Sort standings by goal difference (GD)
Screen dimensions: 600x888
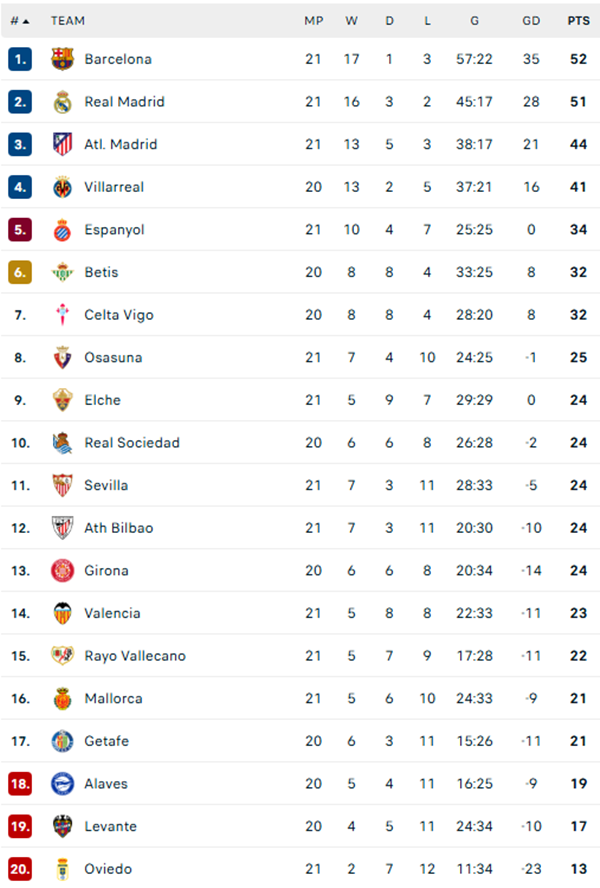tap(531, 20)
